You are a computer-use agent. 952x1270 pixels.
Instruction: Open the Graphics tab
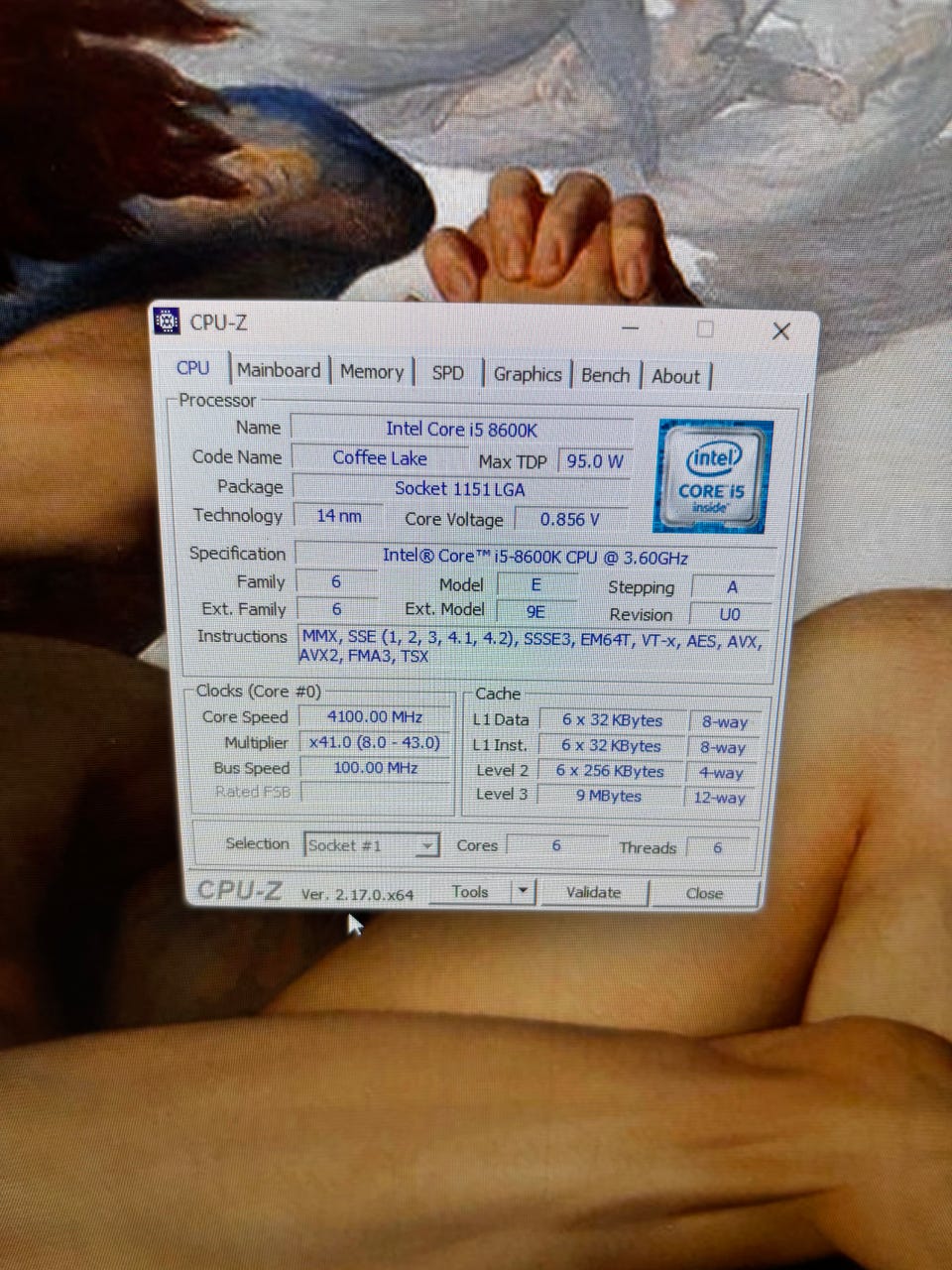pyautogui.click(x=528, y=374)
